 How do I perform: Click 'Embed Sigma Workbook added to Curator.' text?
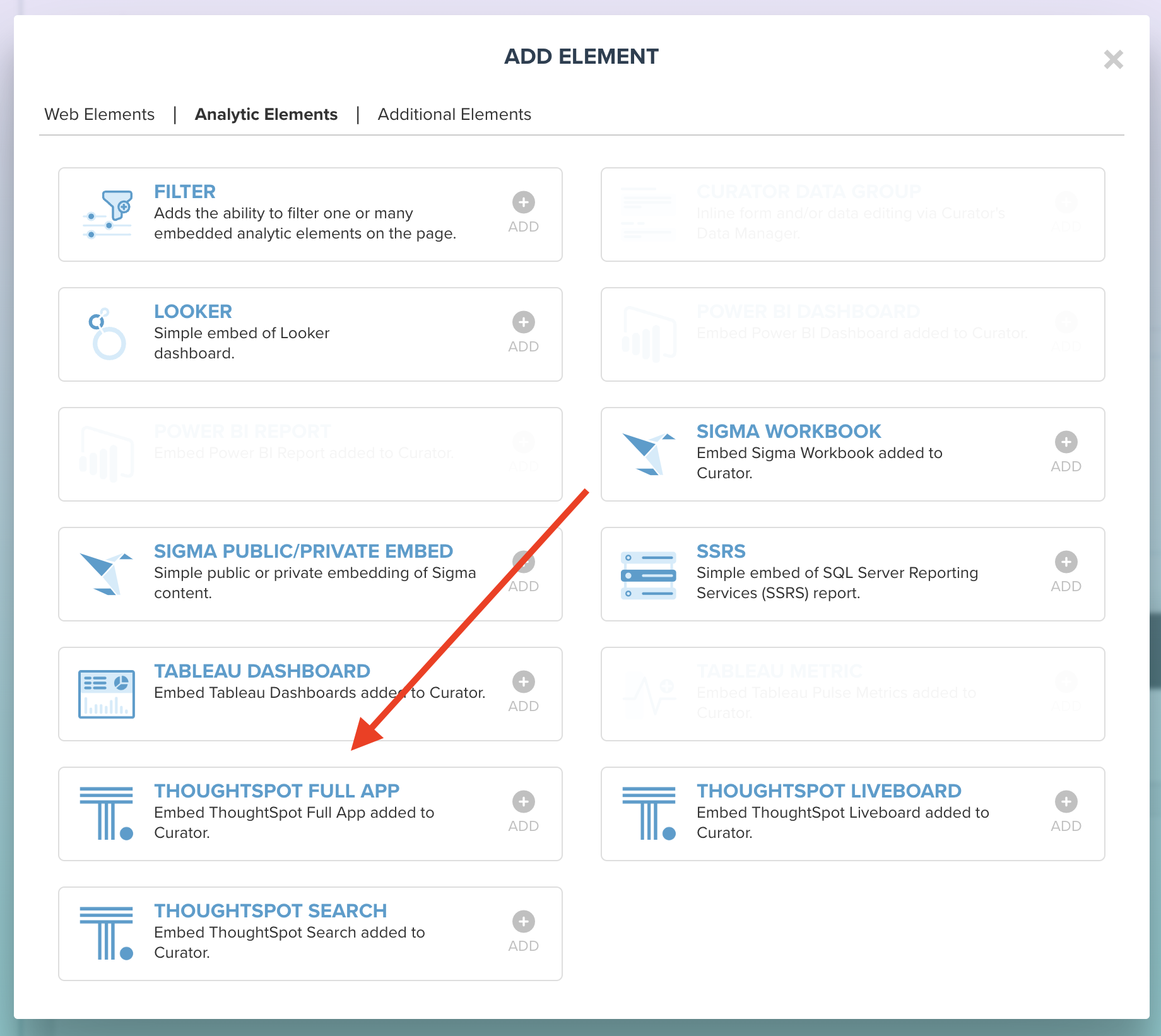pos(820,463)
